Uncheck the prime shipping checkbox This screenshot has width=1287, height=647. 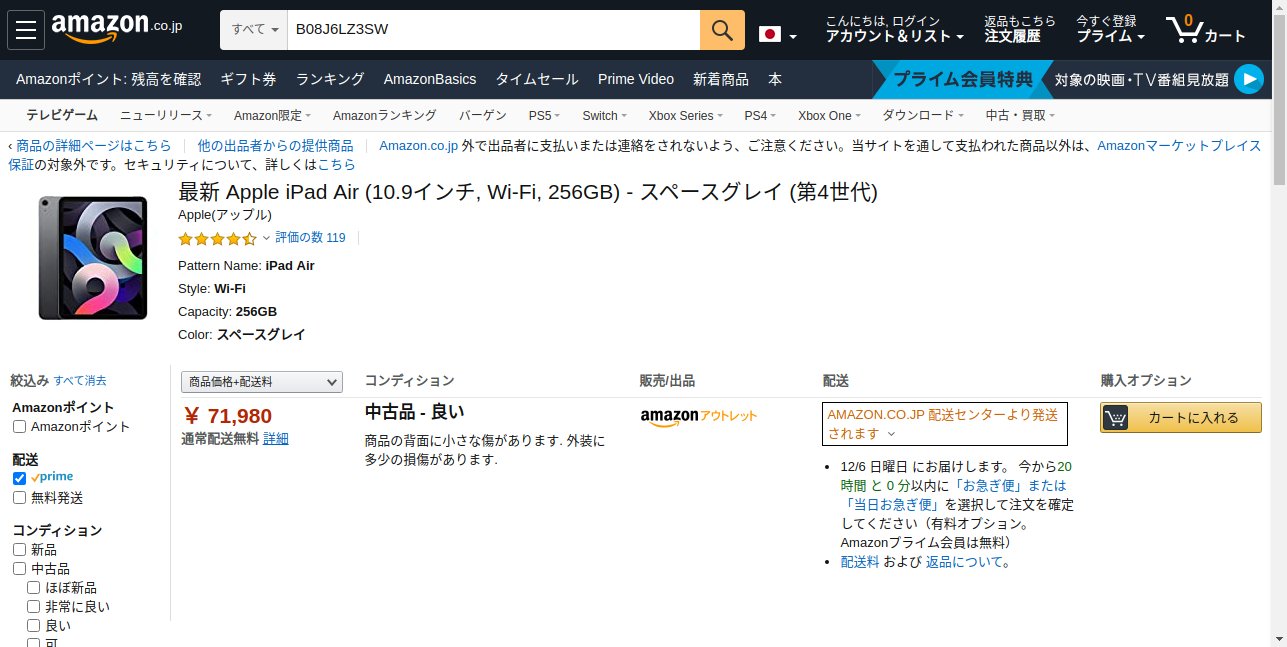(19, 478)
